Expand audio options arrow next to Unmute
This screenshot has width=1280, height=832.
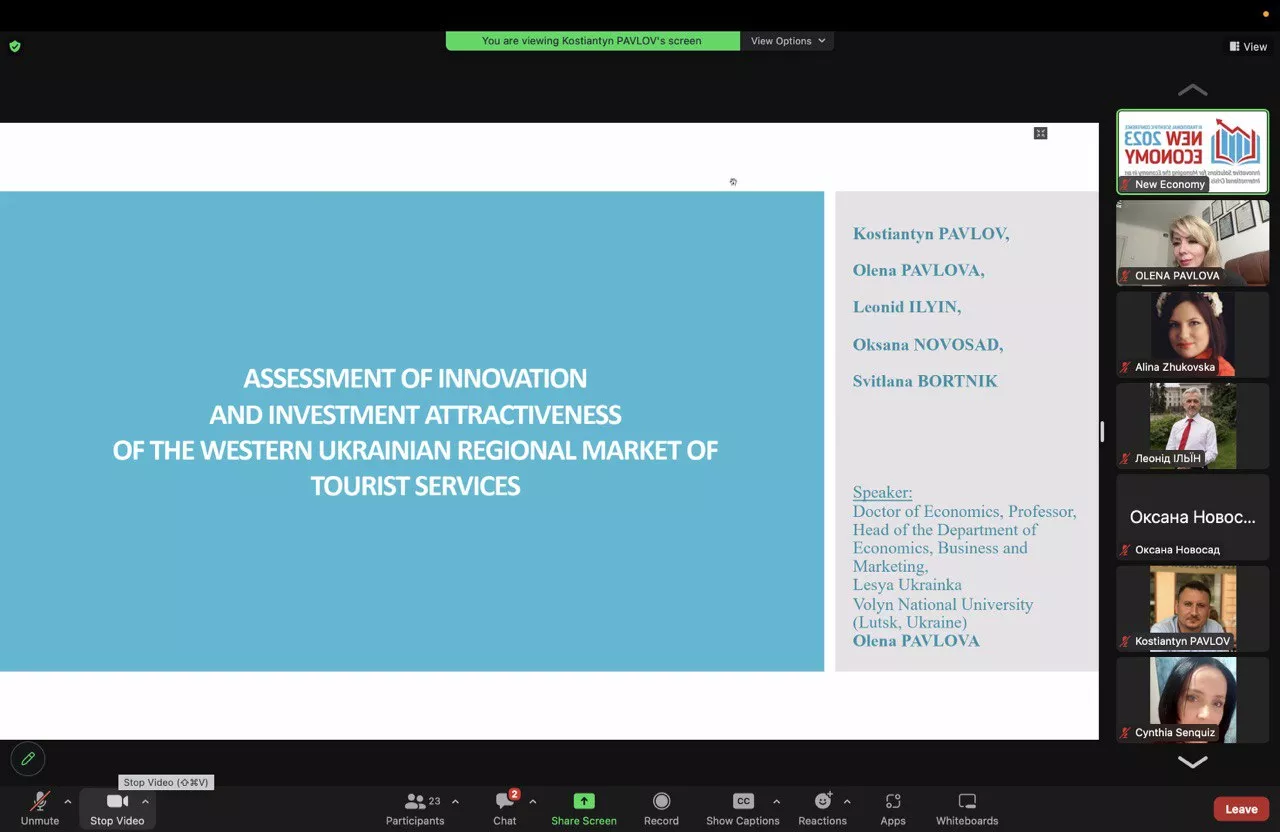68,801
